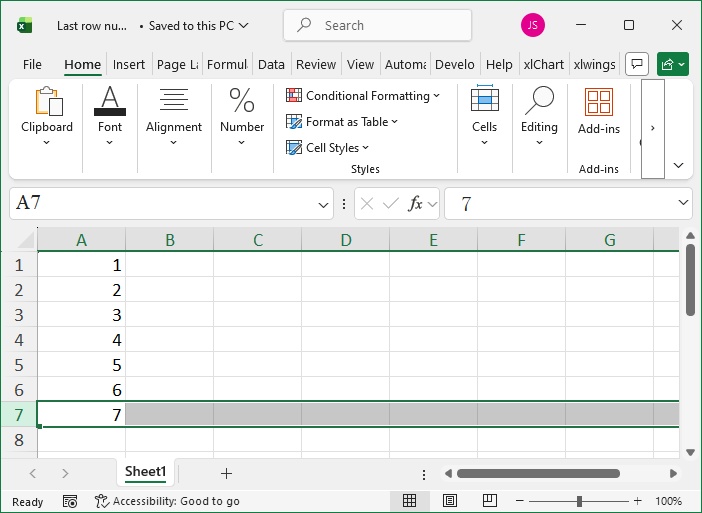Image resolution: width=702 pixels, height=513 pixels.
Task: Select cell A4 containing 4
Action: (x=81, y=340)
